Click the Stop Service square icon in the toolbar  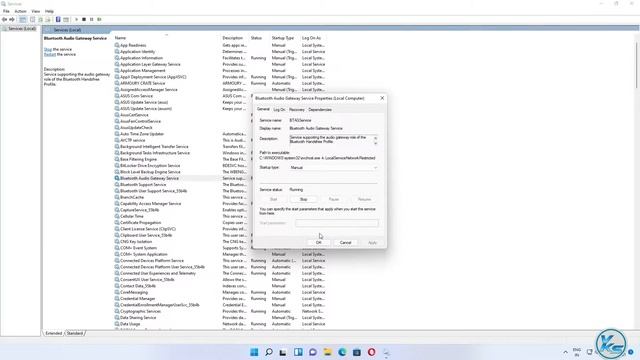tap(84, 20)
